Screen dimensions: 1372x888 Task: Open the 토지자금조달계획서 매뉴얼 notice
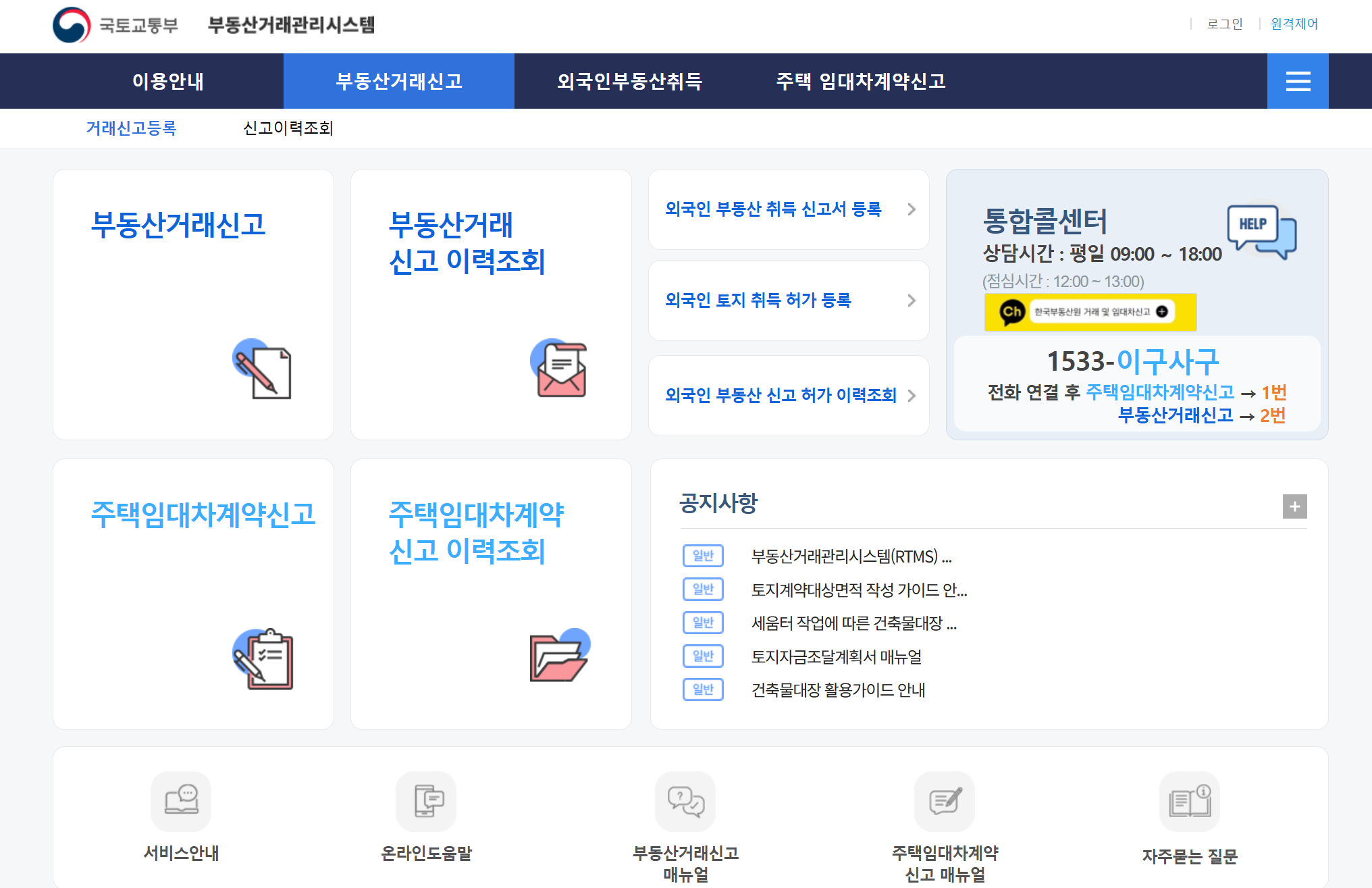tap(836, 656)
